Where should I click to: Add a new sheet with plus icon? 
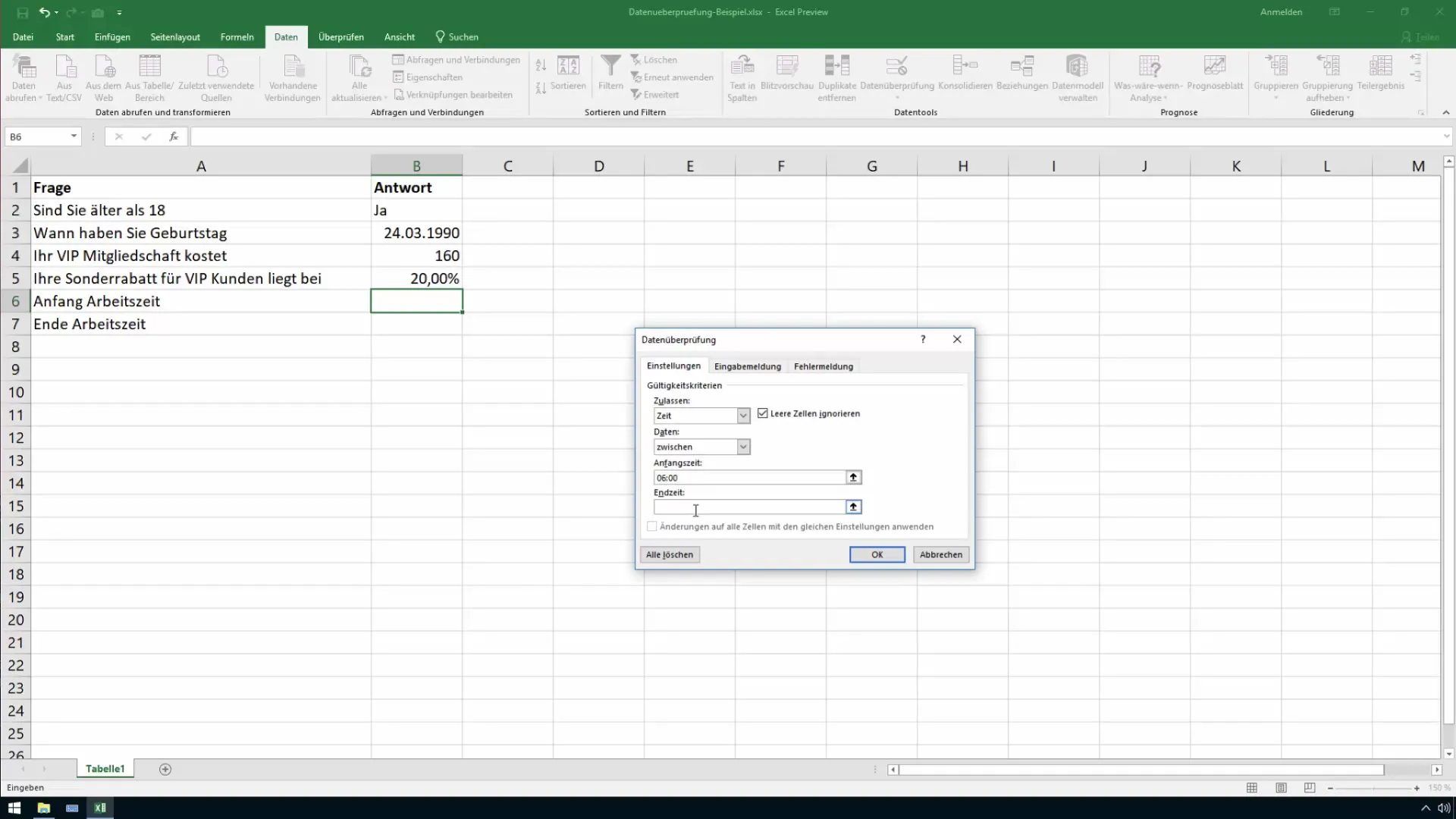click(x=165, y=769)
